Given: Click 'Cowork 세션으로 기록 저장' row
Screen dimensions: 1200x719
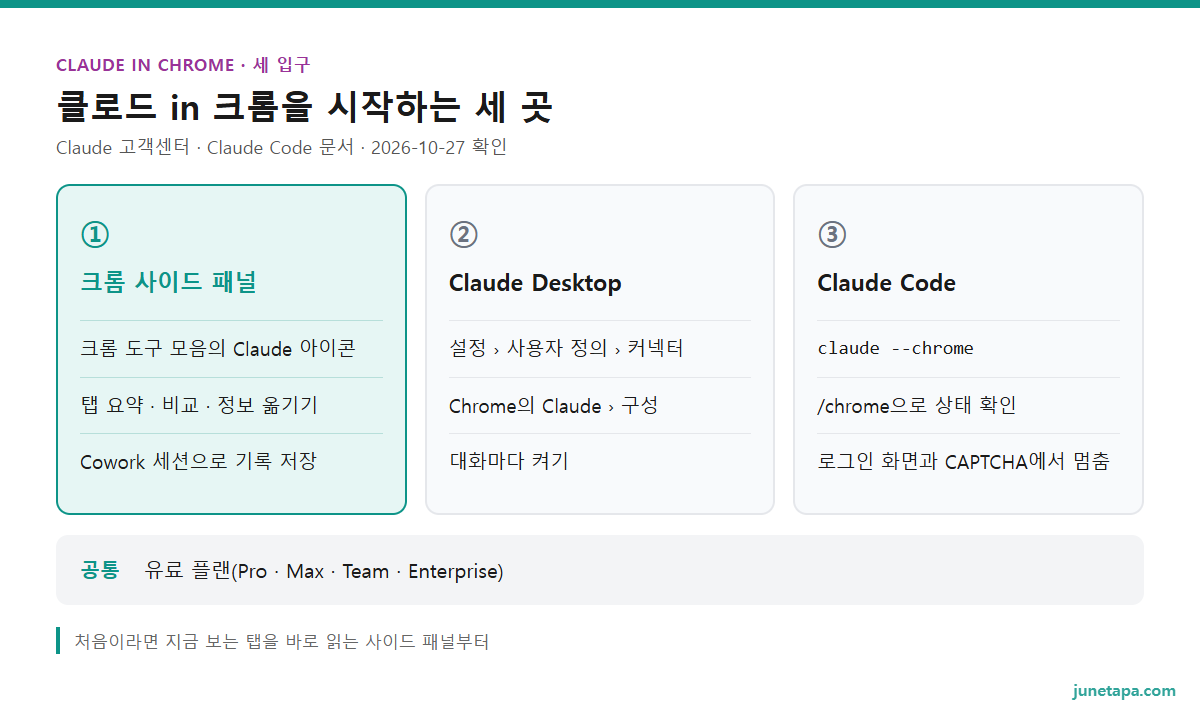Looking at the screenshot, I should [231, 461].
